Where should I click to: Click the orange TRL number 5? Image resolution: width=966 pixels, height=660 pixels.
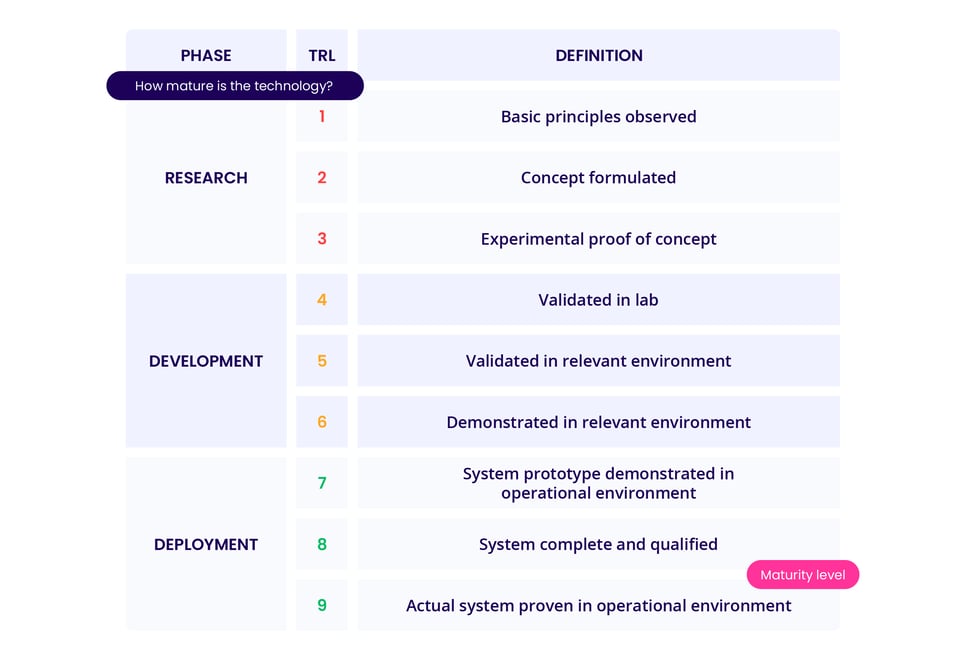click(x=322, y=361)
